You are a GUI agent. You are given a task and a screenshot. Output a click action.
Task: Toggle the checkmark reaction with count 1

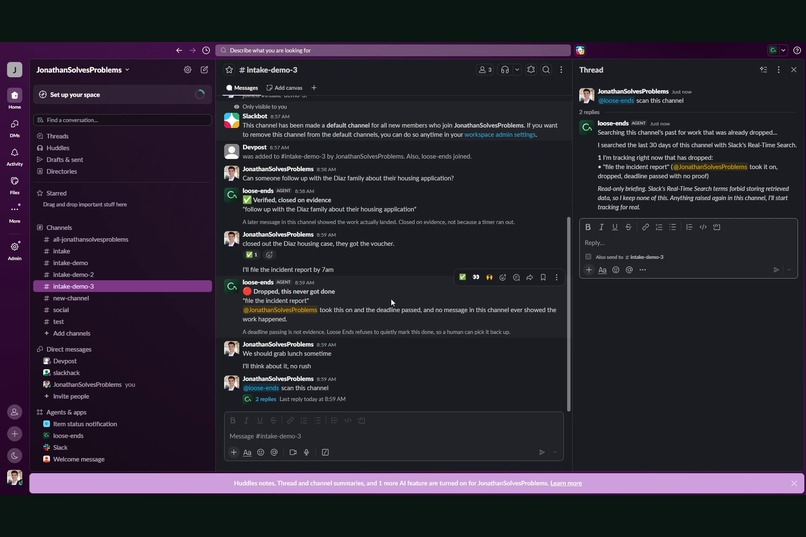[252, 254]
